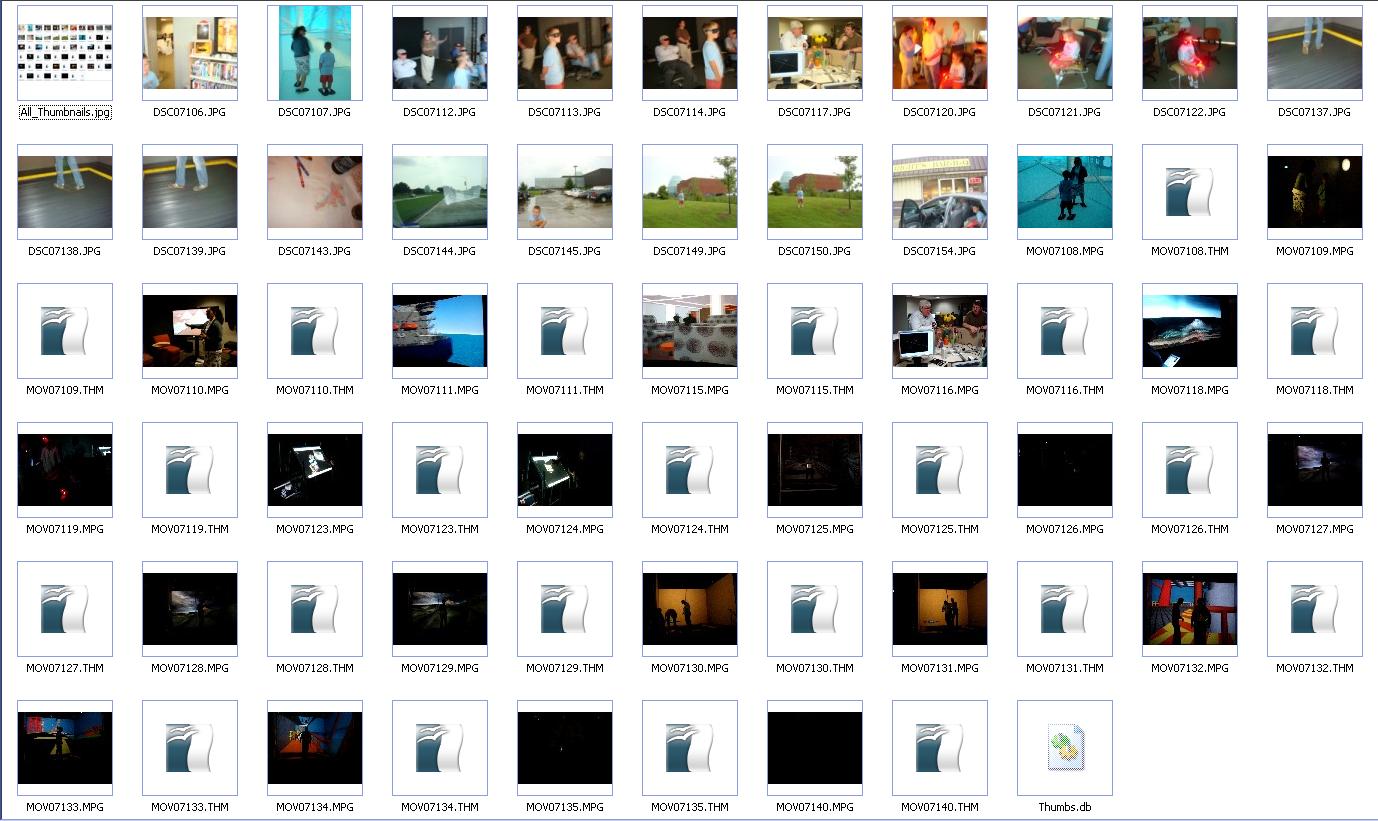Viewport: 1378px width, 821px height.
Task: Select the MOV07118.THM file icon
Action: point(1315,331)
